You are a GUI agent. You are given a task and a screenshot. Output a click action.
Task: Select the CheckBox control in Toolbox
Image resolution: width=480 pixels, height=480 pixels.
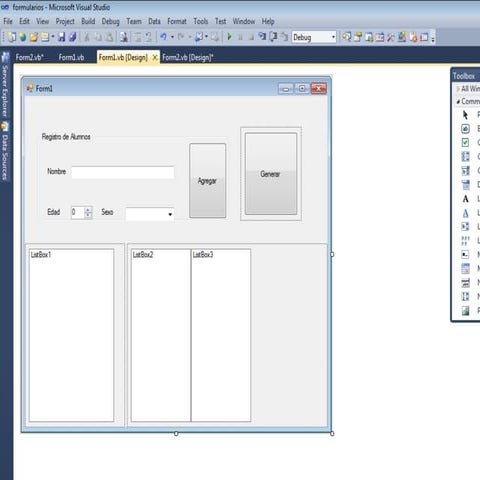tap(465, 143)
